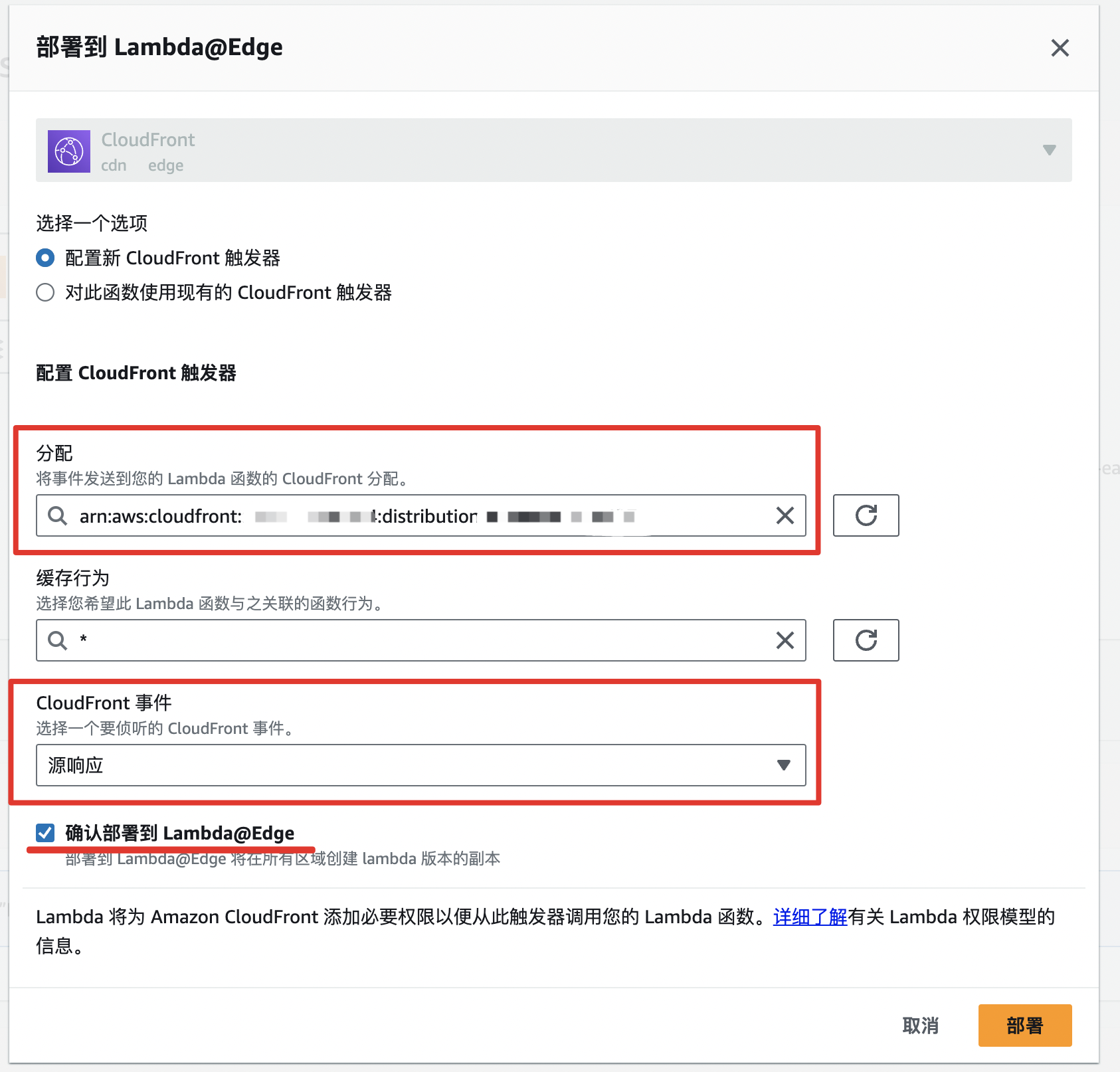Click the 配置 CloudFront 触发器 heading
The width and height of the screenshot is (1120, 1072).
click(136, 373)
